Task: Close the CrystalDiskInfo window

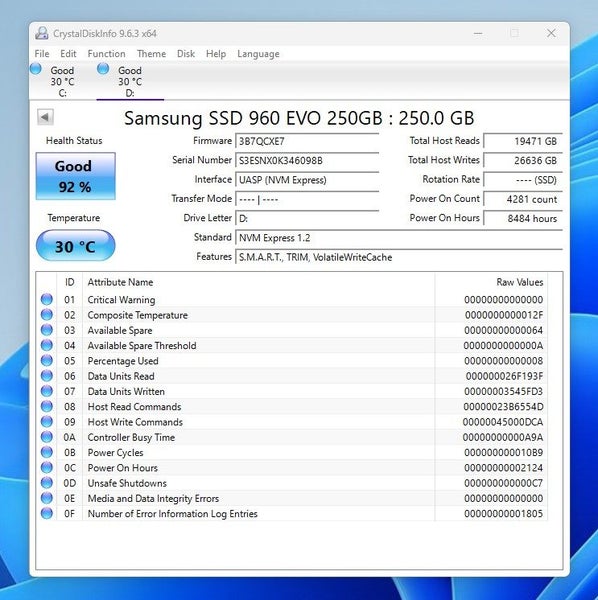Action: [x=551, y=33]
